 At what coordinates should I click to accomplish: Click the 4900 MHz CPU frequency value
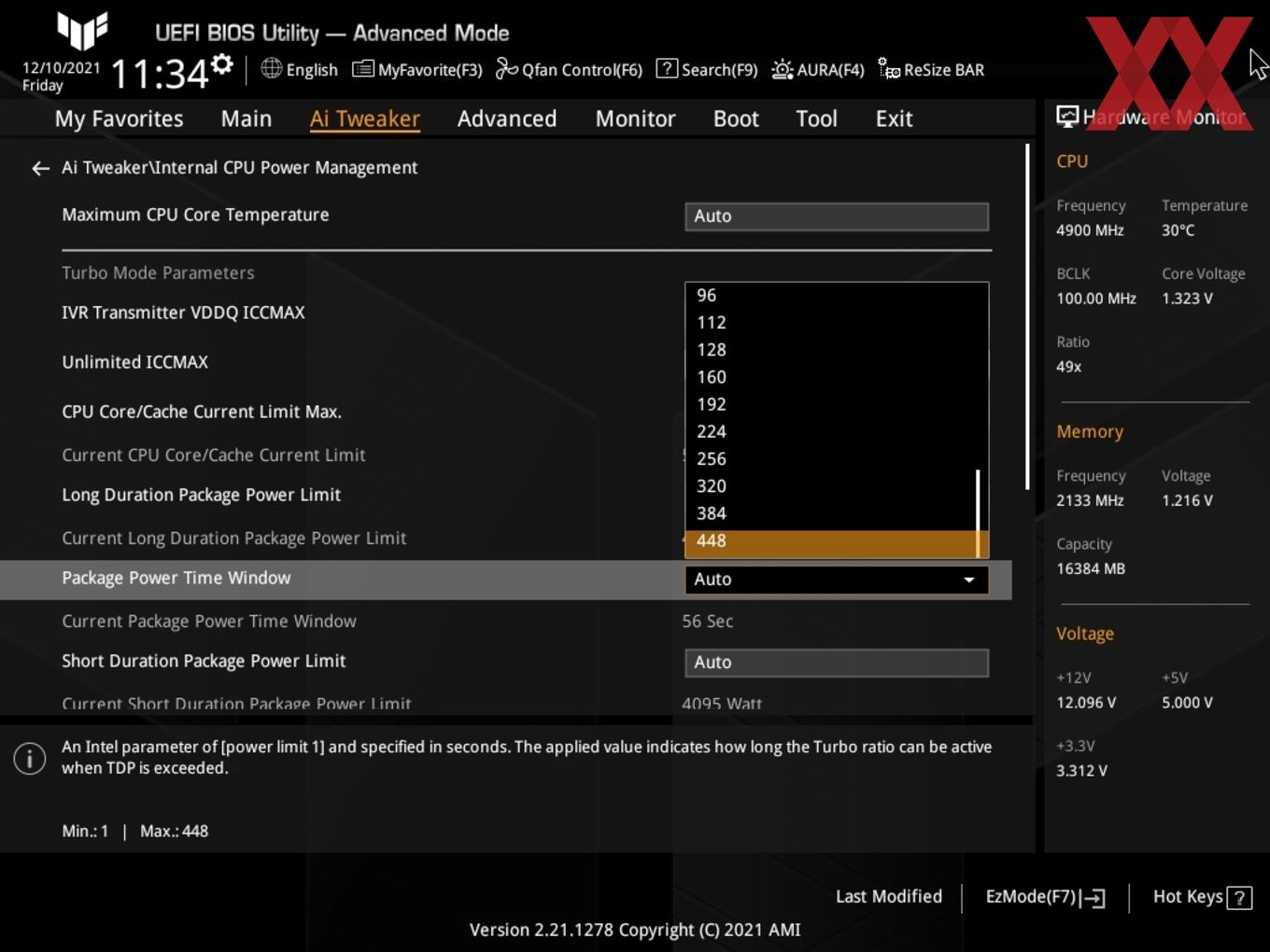[x=1090, y=231]
